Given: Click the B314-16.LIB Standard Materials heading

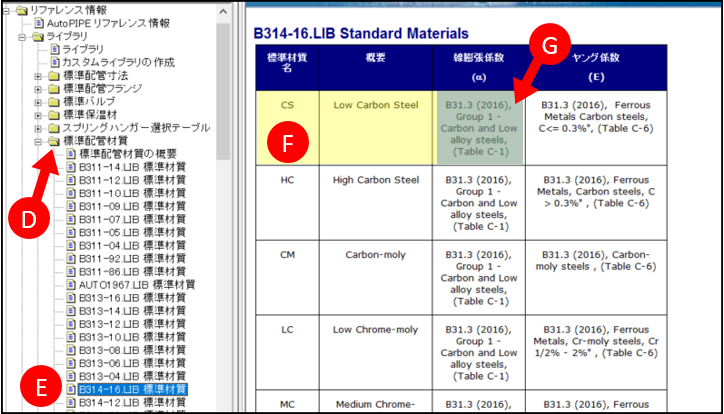Looking at the screenshot, I should tap(361, 34).
